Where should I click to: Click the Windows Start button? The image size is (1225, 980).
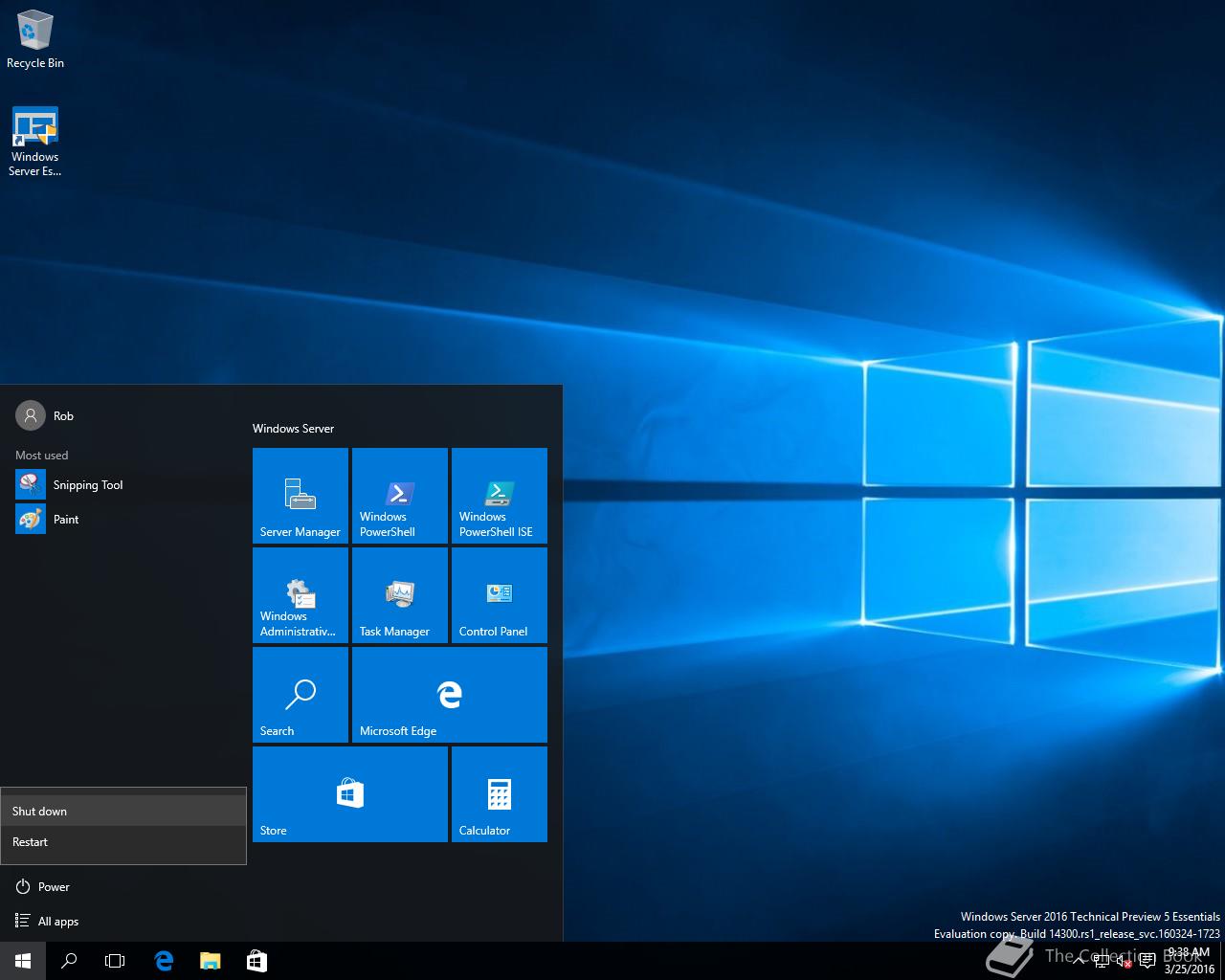click(x=23, y=961)
